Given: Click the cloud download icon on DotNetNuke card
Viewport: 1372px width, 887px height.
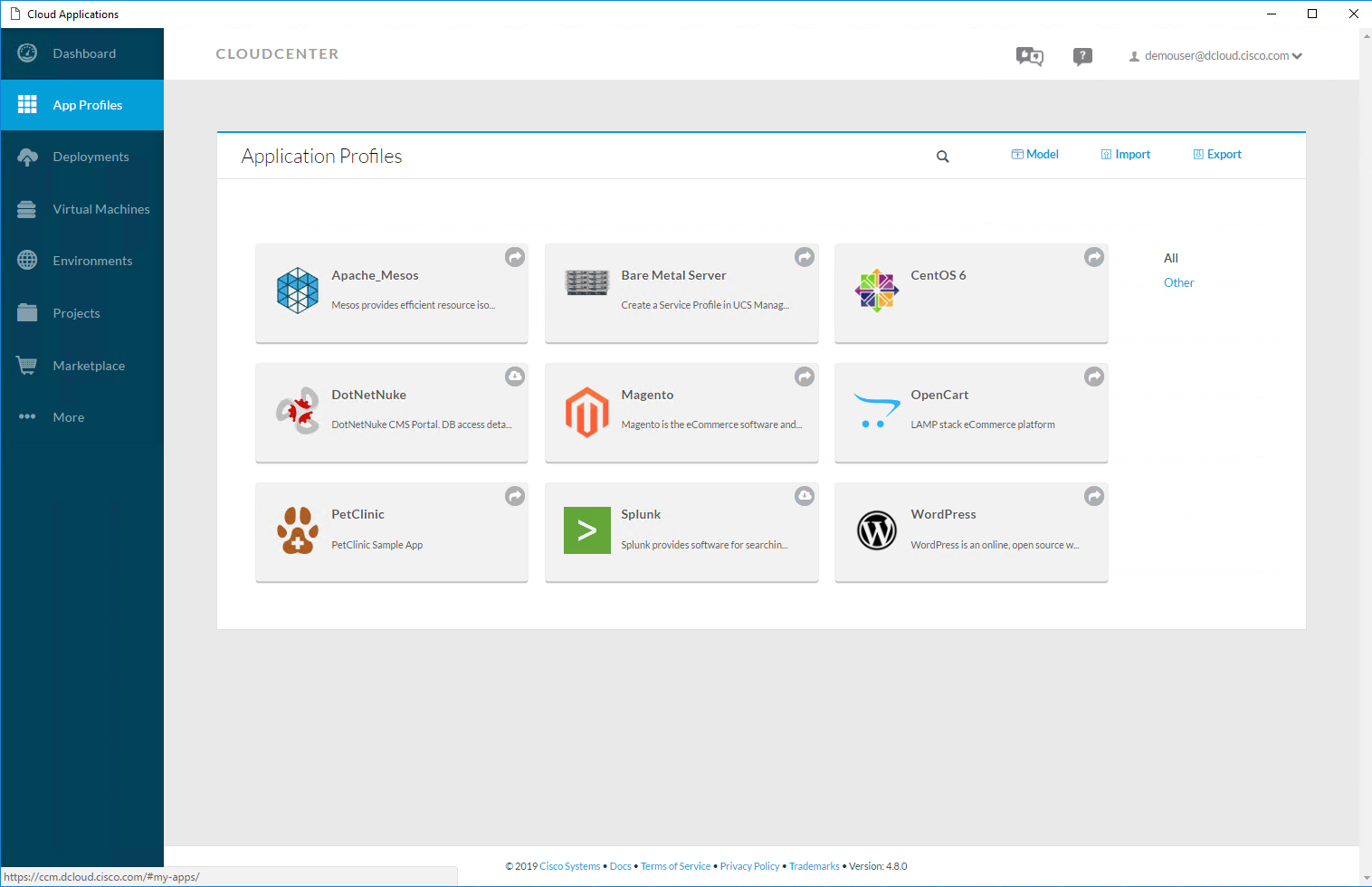Looking at the screenshot, I should click(x=515, y=377).
